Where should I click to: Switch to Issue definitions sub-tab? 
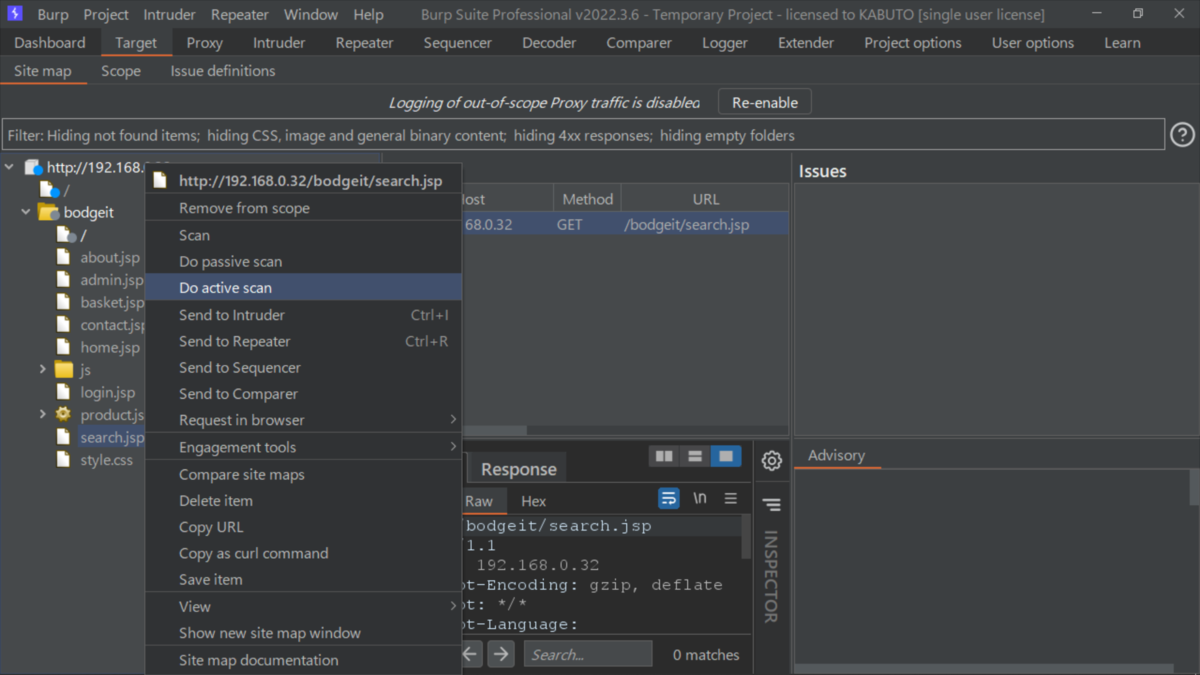[x=223, y=71]
